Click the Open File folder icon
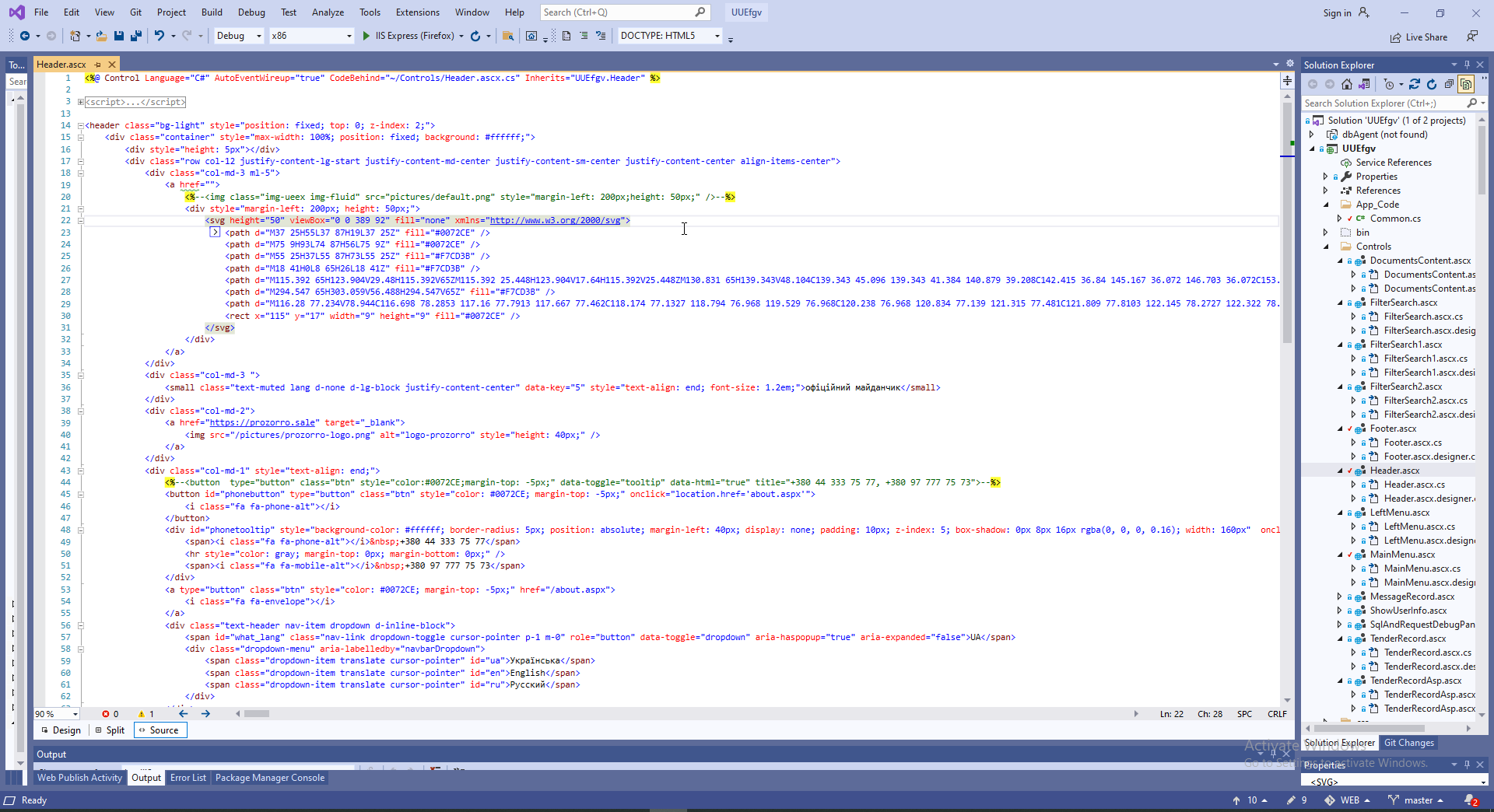This screenshot has width=1494, height=812. point(101,36)
